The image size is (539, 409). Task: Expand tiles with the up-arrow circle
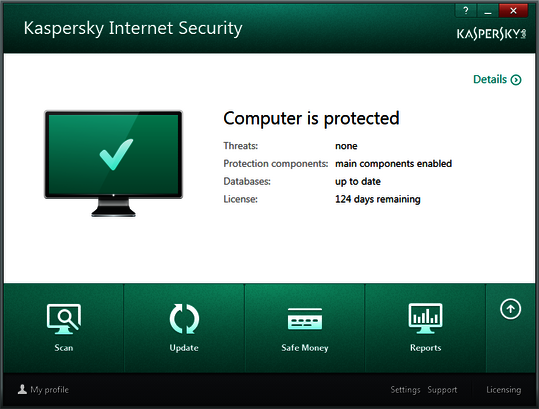[510, 309]
